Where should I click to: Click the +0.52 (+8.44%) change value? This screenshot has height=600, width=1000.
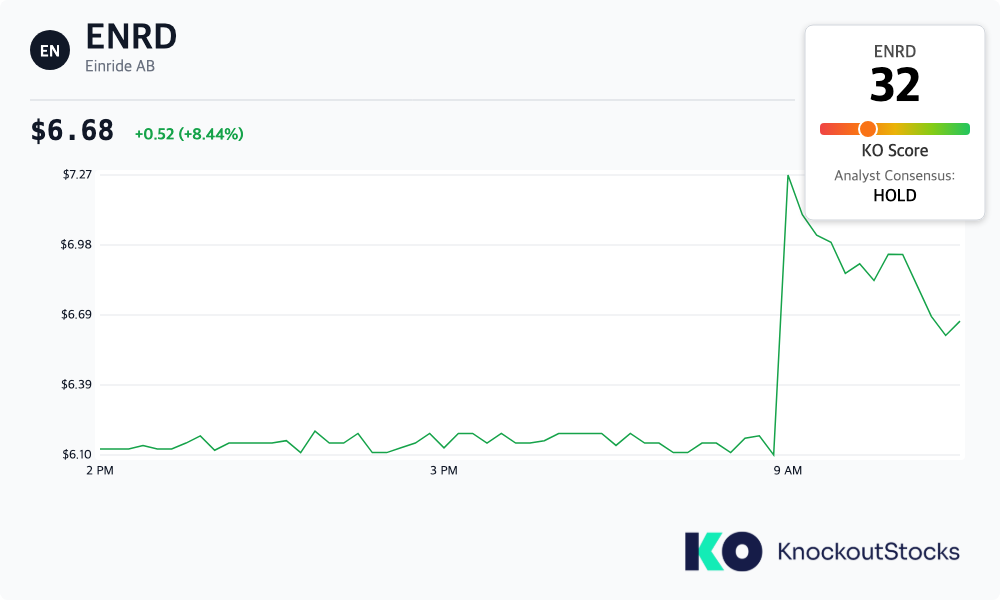189,134
